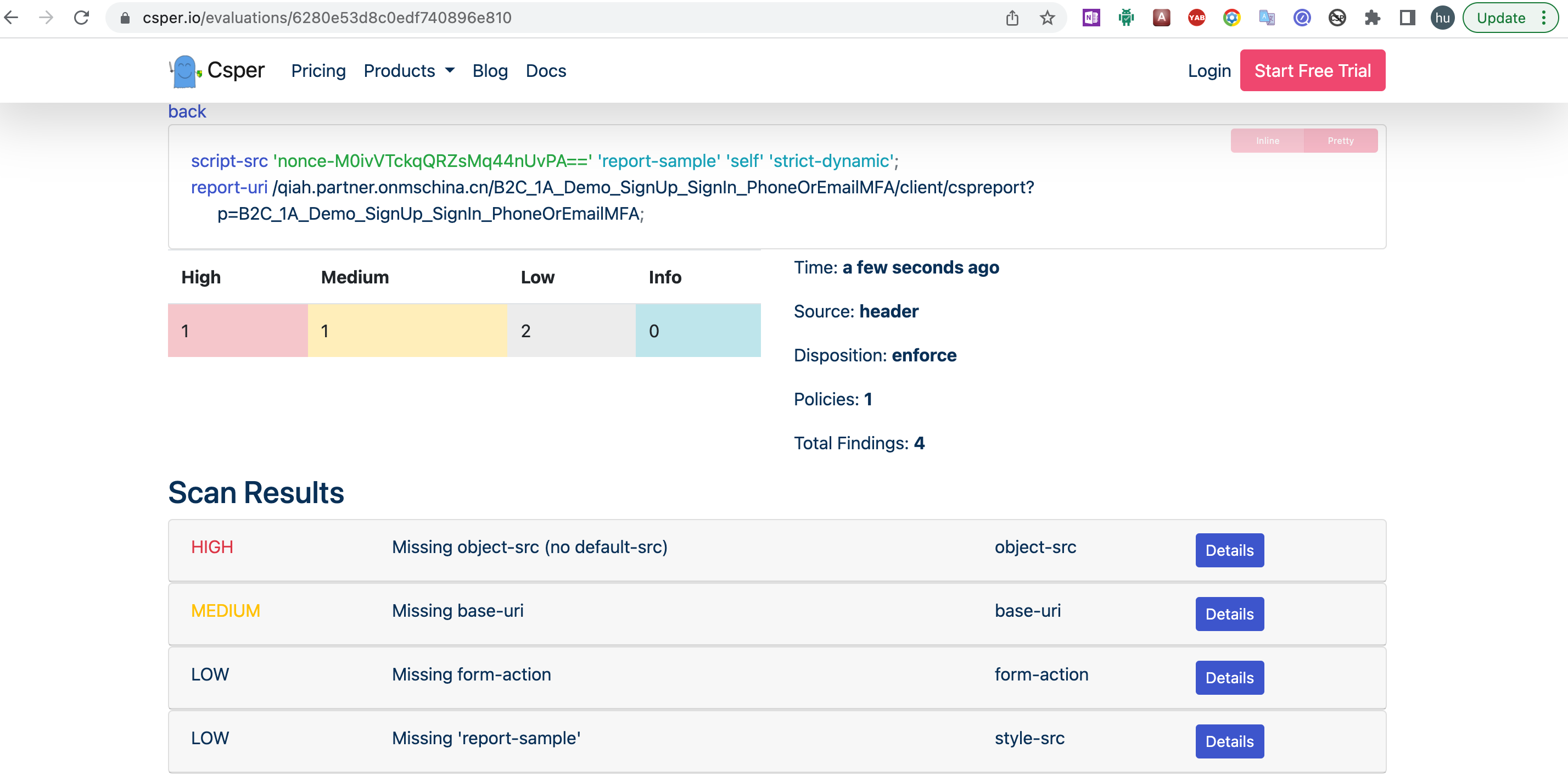The height and width of the screenshot is (781, 1568).
Task: Open the Chrome three-dot menu
Action: click(x=1544, y=18)
